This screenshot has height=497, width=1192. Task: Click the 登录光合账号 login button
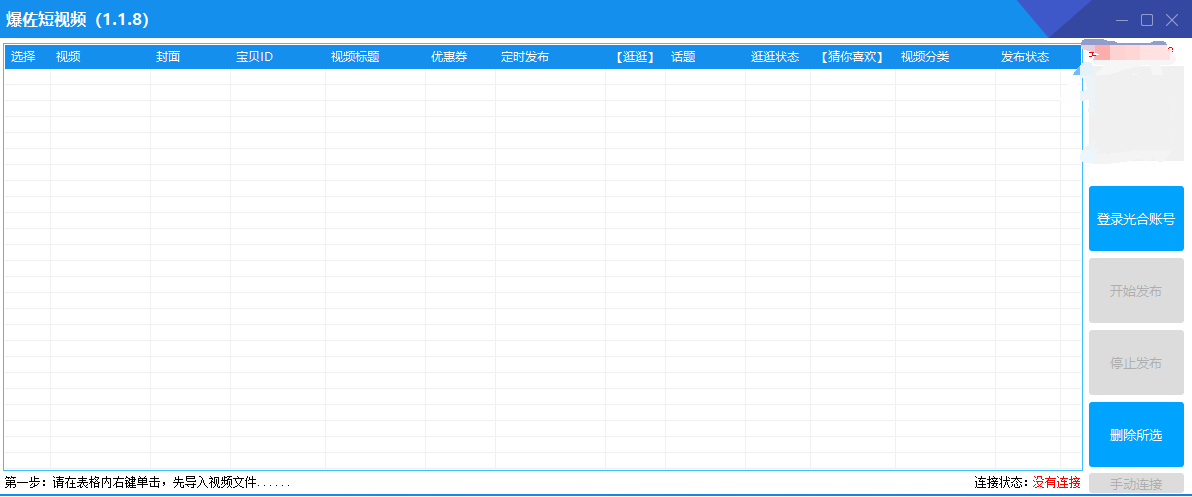[x=1136, y=219]
